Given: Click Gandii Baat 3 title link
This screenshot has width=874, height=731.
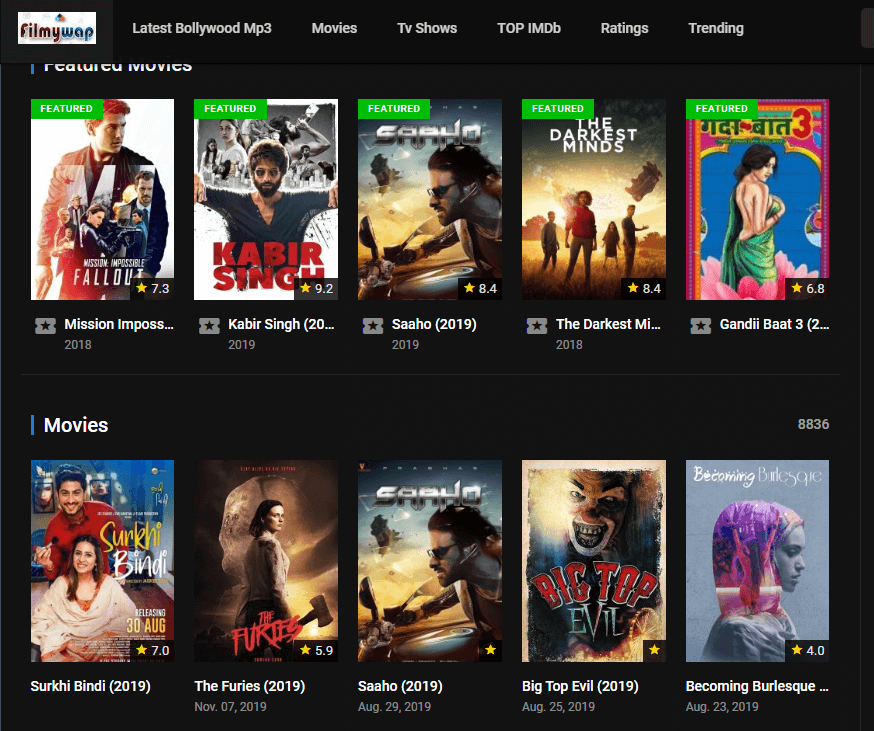Looking at the screenshot, I should click(x=774, y=324).
